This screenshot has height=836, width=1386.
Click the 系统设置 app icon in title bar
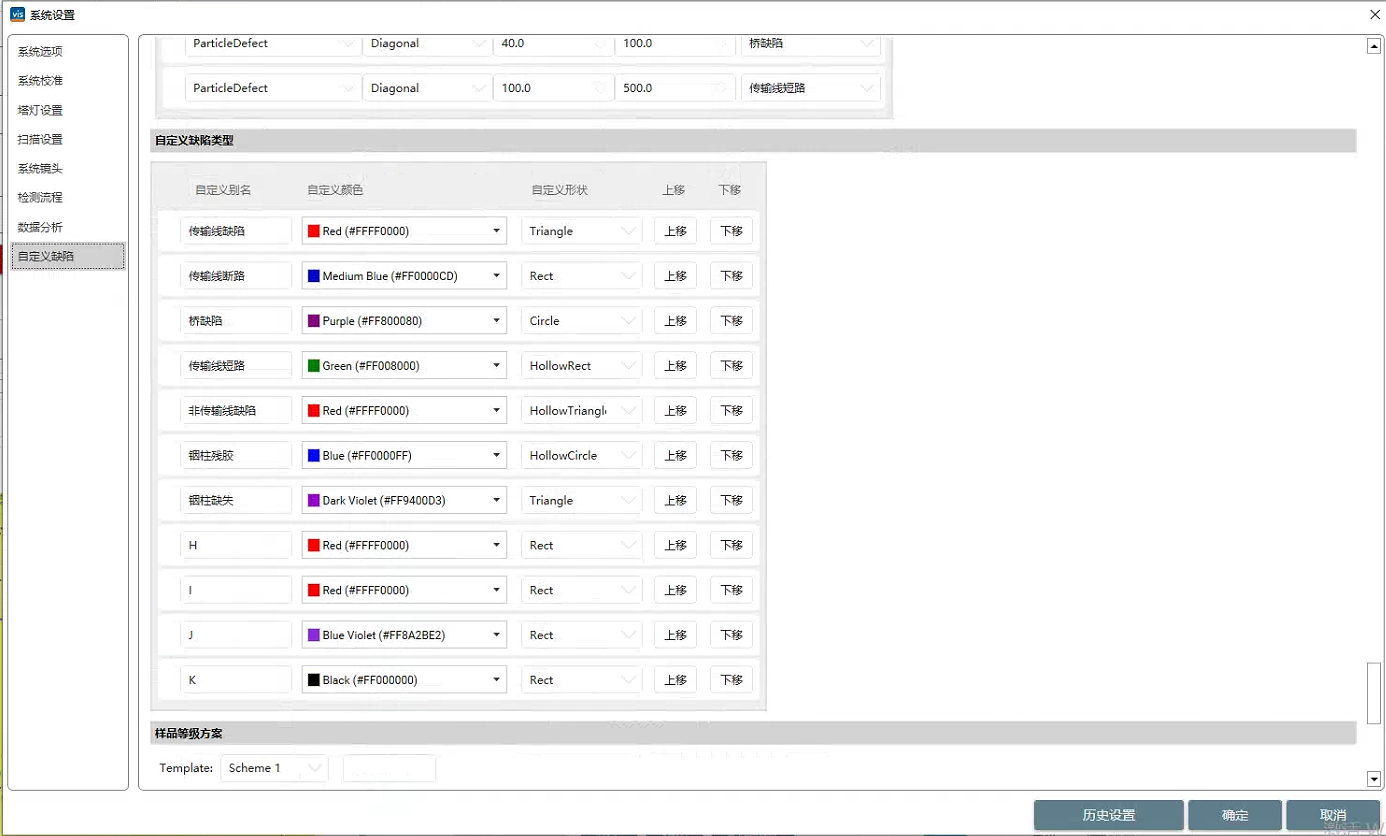[17, 14]
